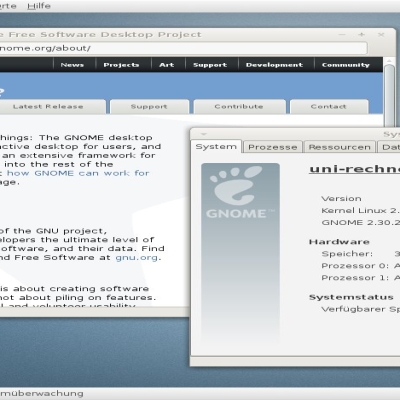Click the uni-rechner hostname heading
The width and height of the screenshot is (400, 400).
pyautogui.click(x=354, y=169)
